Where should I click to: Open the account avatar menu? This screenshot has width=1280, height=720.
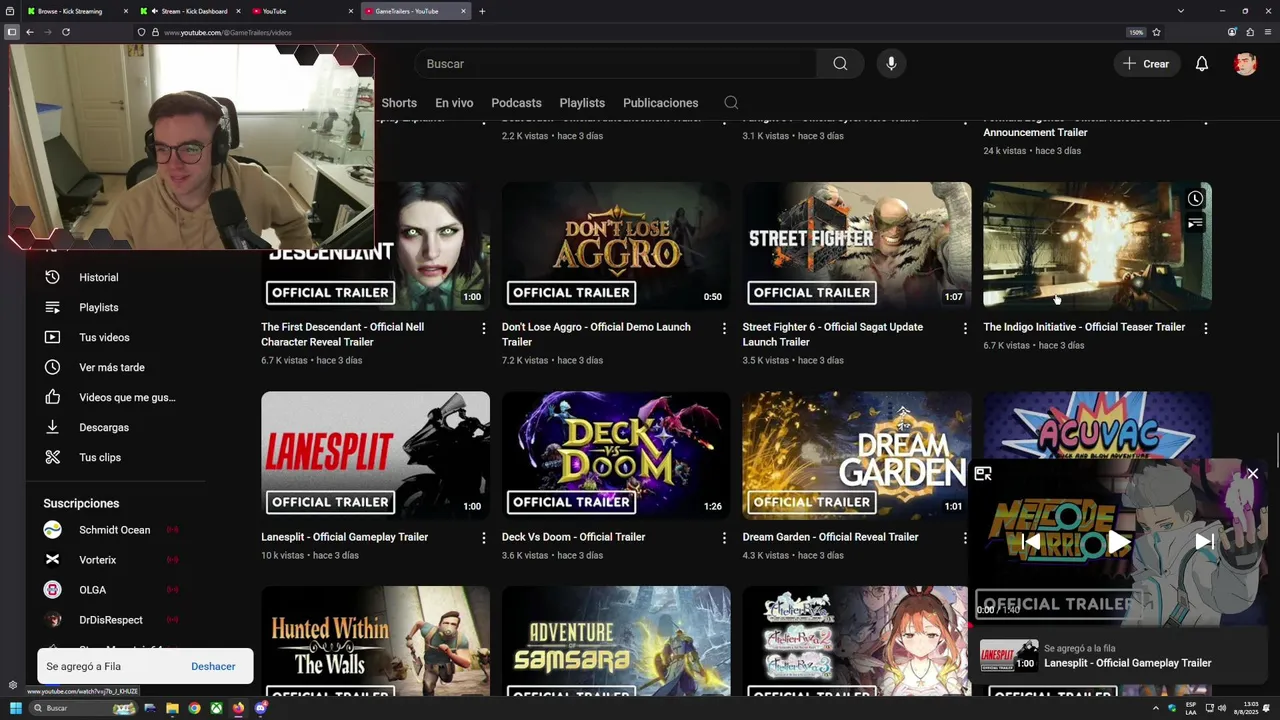tap(1245, 64)
